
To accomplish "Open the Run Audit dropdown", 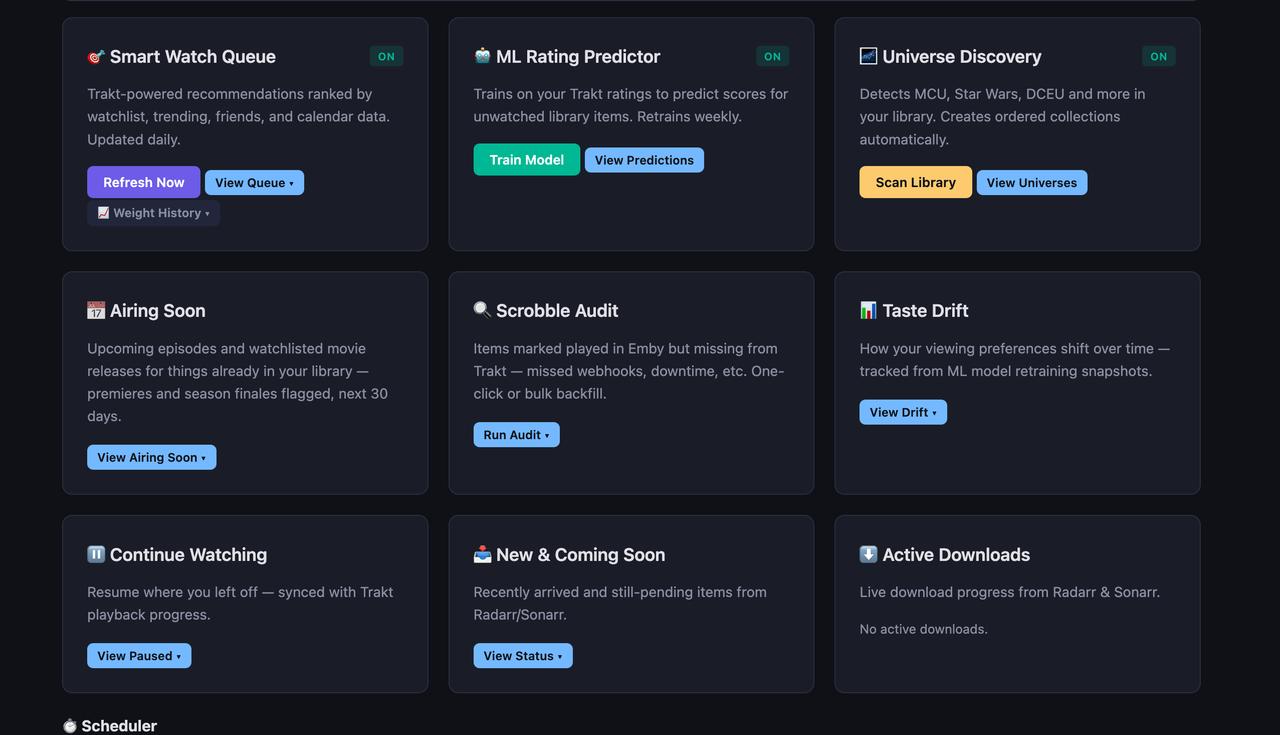I will coord(516,435).
